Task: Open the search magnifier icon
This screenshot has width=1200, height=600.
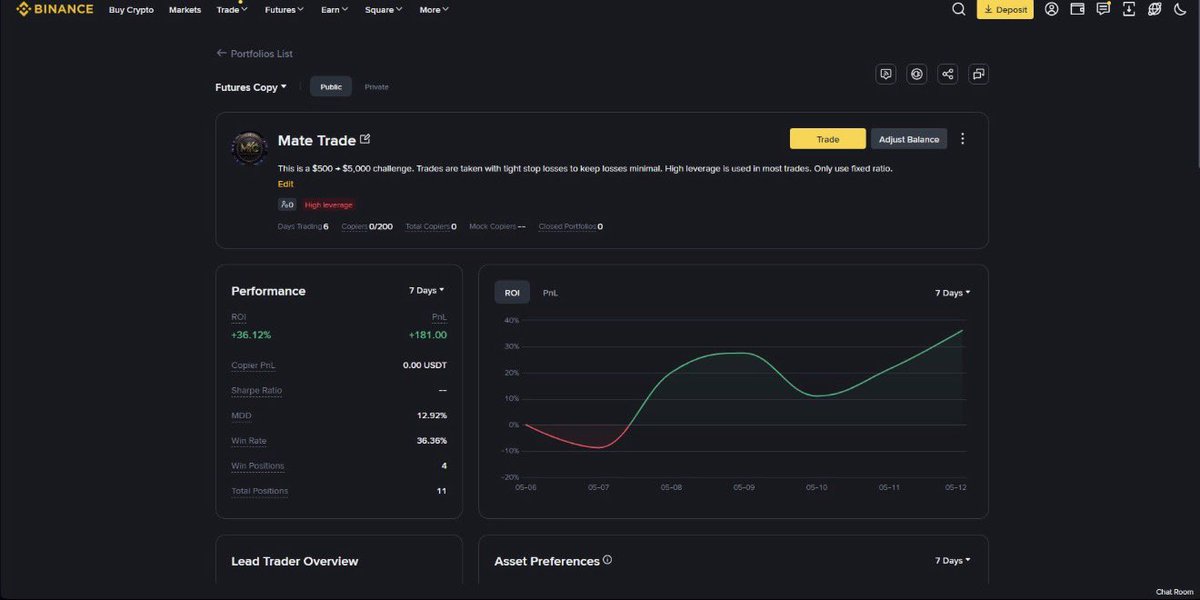Action: (958, 9)
